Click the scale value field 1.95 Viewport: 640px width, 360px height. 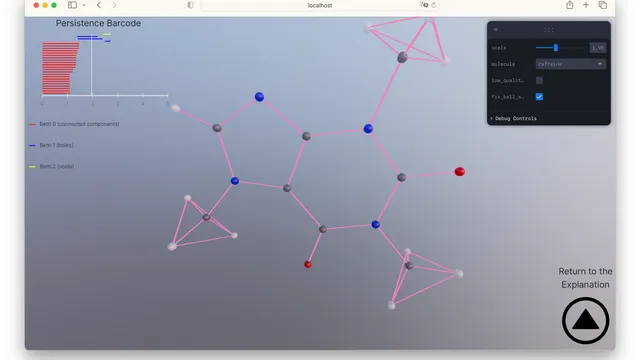coord(598,48)
